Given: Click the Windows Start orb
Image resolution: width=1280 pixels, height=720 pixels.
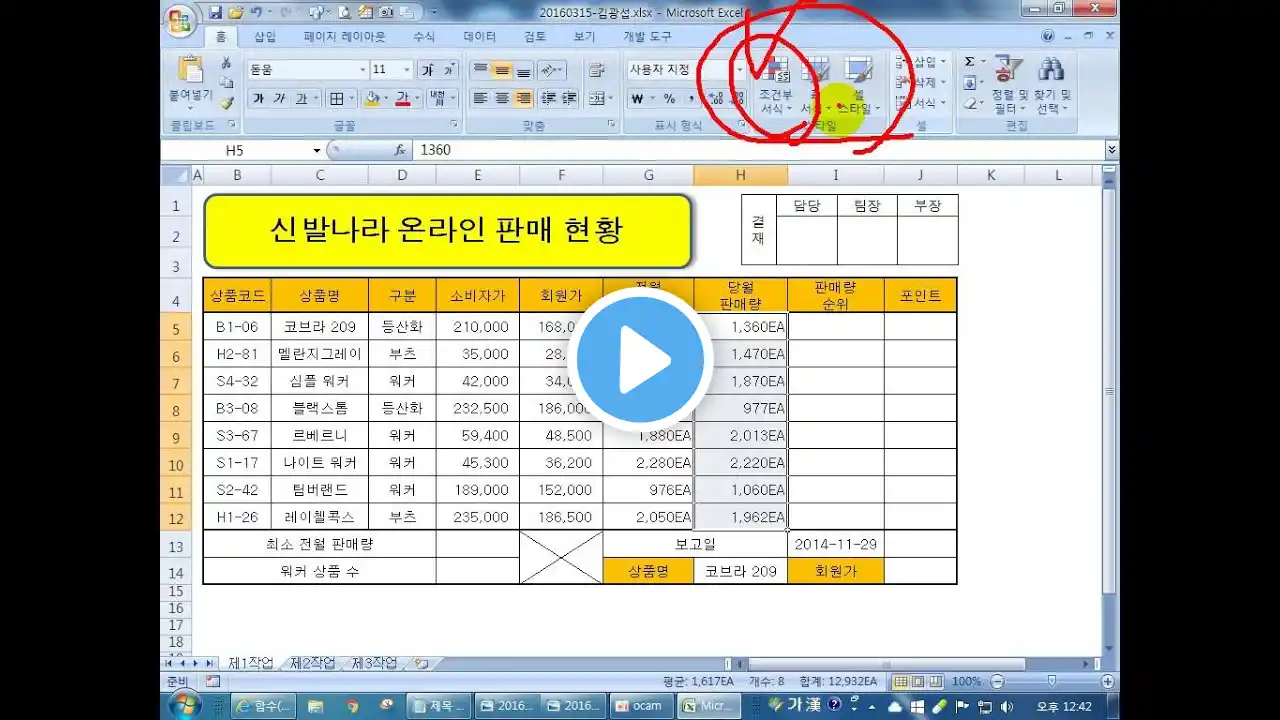Looking at the screenshot, I should pyautogui.click(x=185, y=705).
